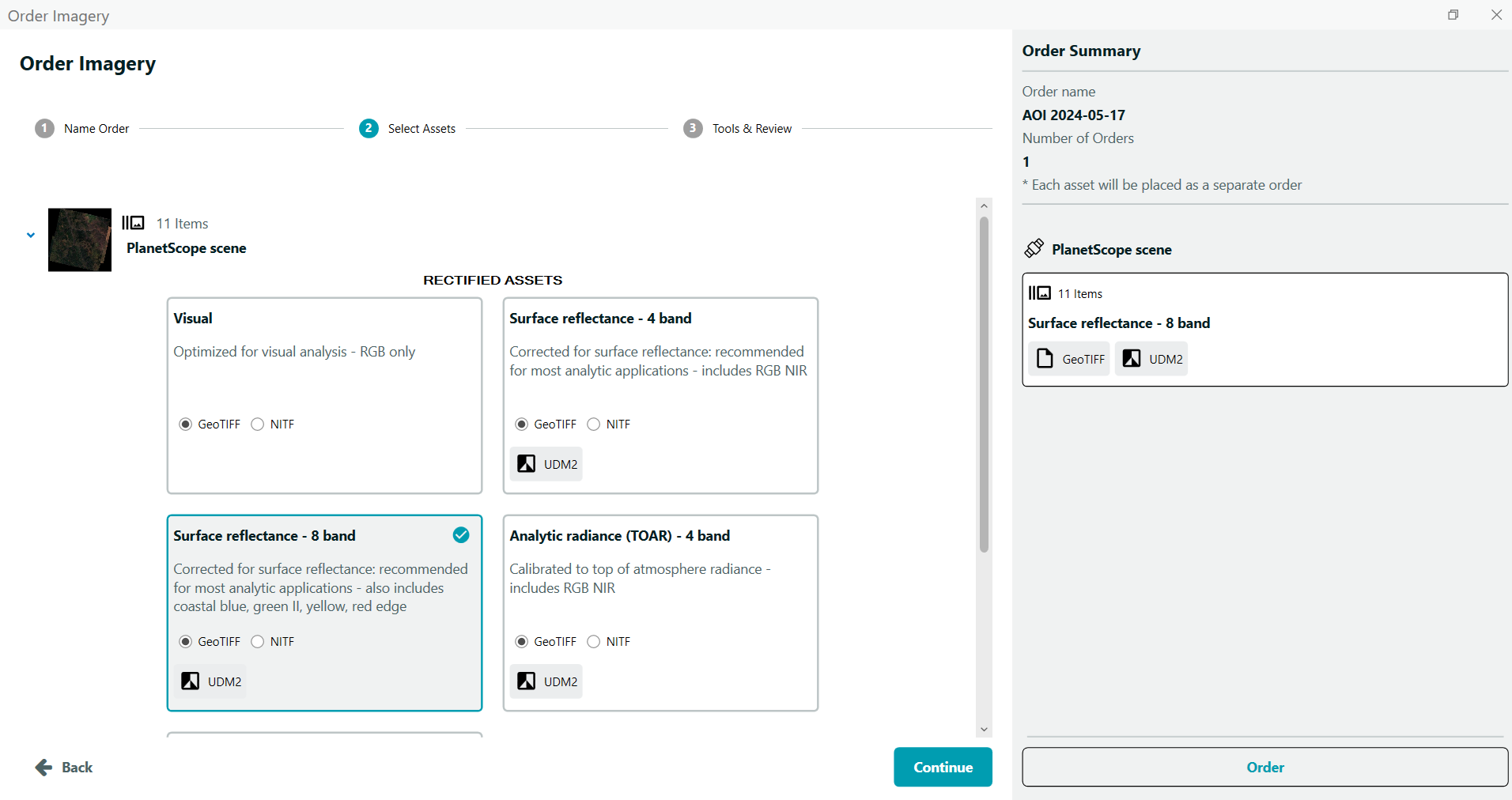Click Surface reflectance - 8 band in summary
This screenshot has width=1512, height=800.
pyautogui.click(x=1119, y=323)
